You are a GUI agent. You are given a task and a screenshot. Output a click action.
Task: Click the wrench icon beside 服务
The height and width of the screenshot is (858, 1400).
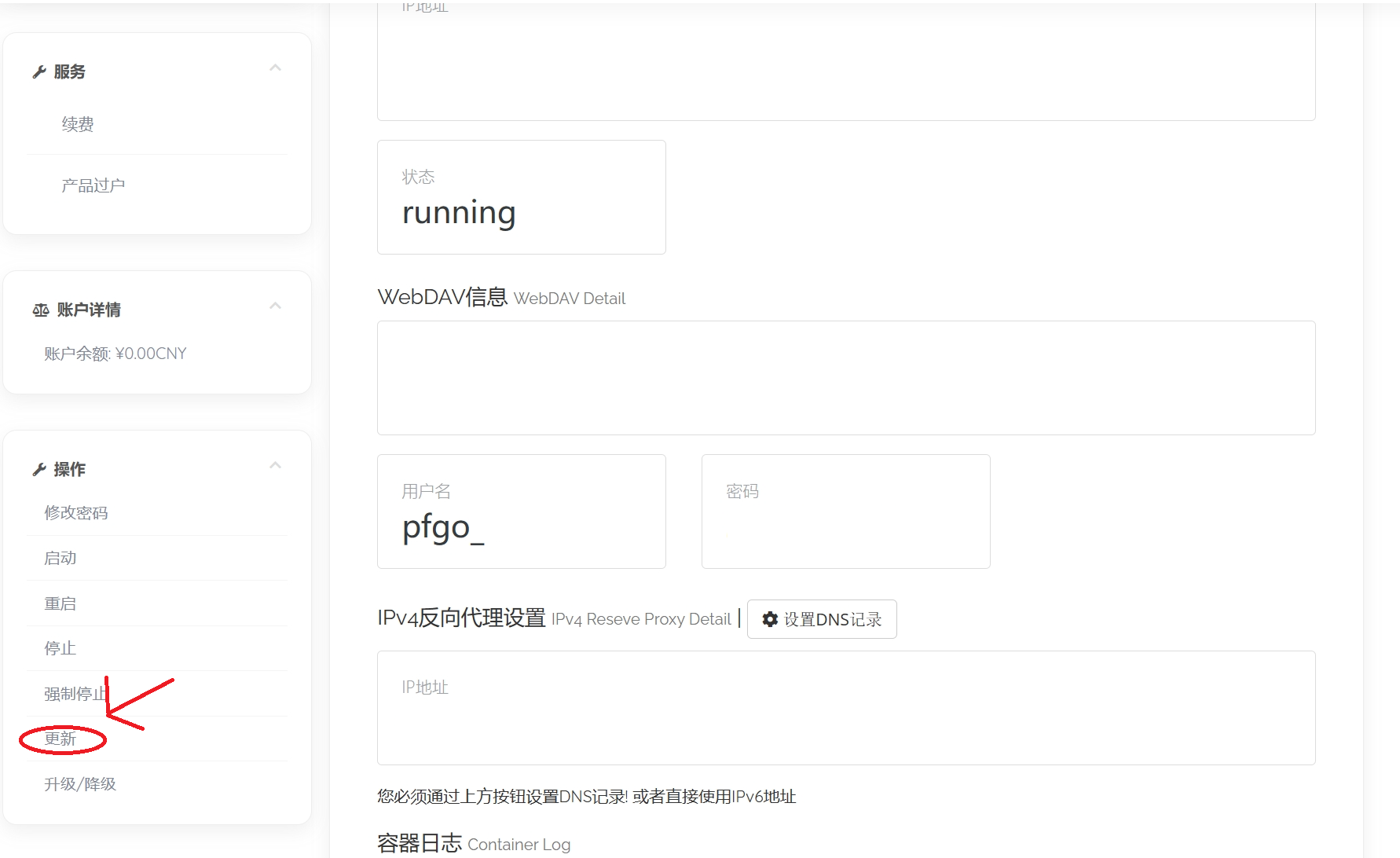(x=39, y=72)
